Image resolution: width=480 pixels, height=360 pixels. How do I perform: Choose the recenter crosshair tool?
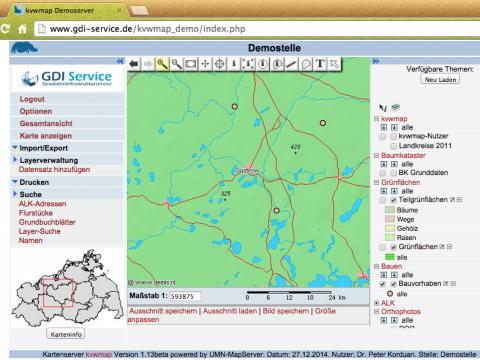coord(219,64)
